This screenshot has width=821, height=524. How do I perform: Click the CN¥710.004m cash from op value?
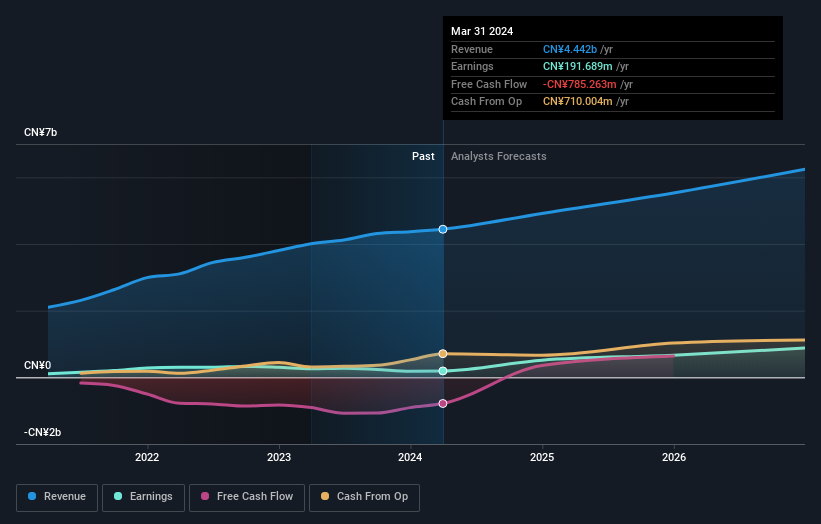click(x=578, y=102)
